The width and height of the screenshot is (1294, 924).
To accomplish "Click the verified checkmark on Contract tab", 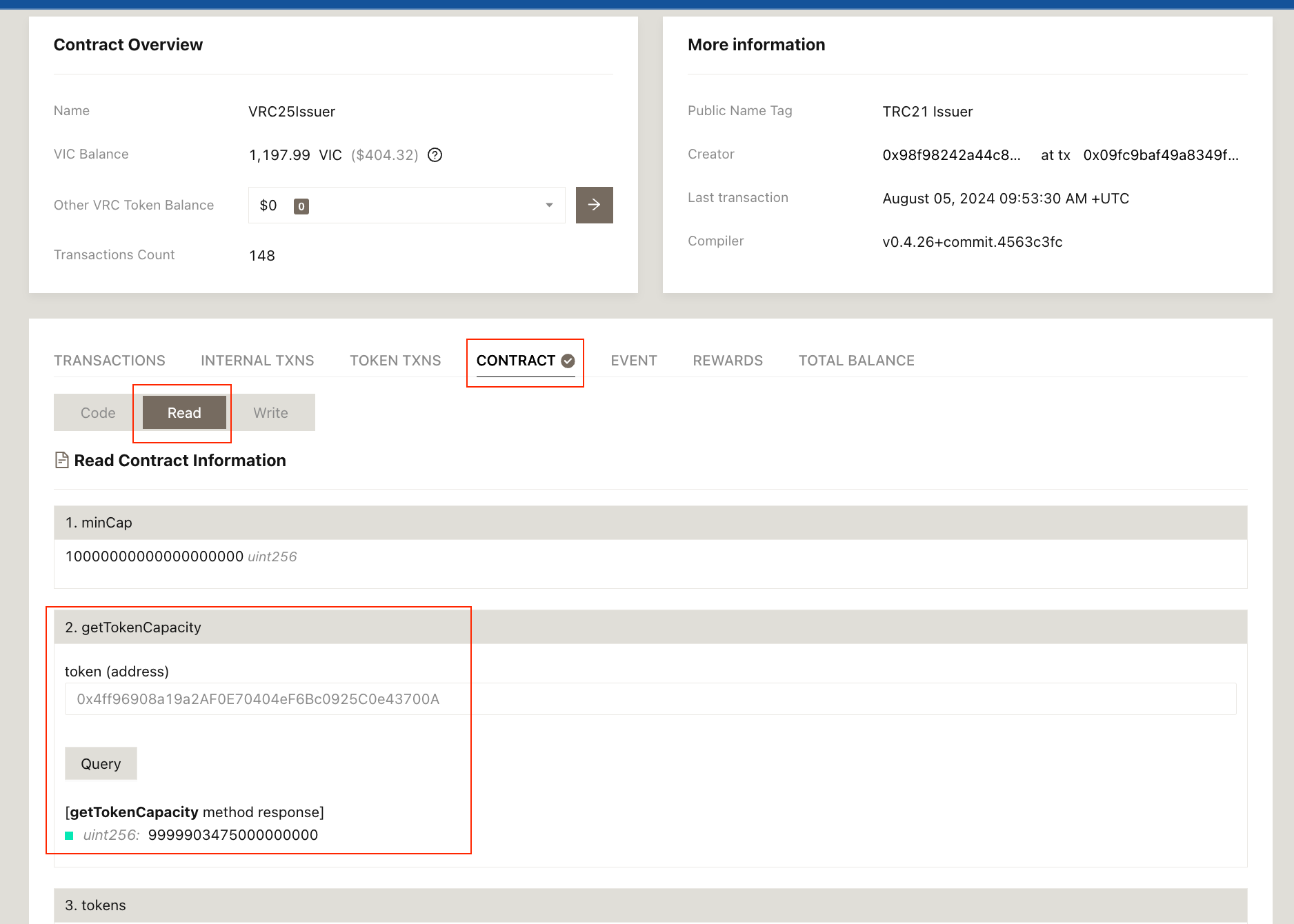I will (x=568, y=361).
